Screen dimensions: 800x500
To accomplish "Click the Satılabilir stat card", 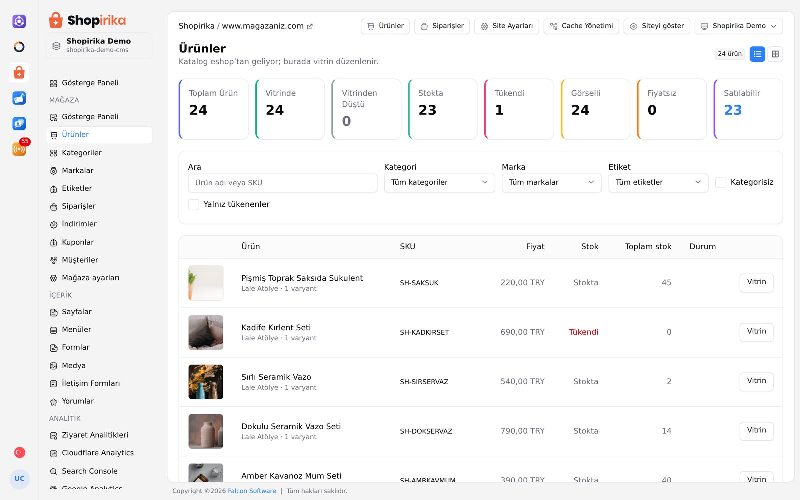I will 748,109.
